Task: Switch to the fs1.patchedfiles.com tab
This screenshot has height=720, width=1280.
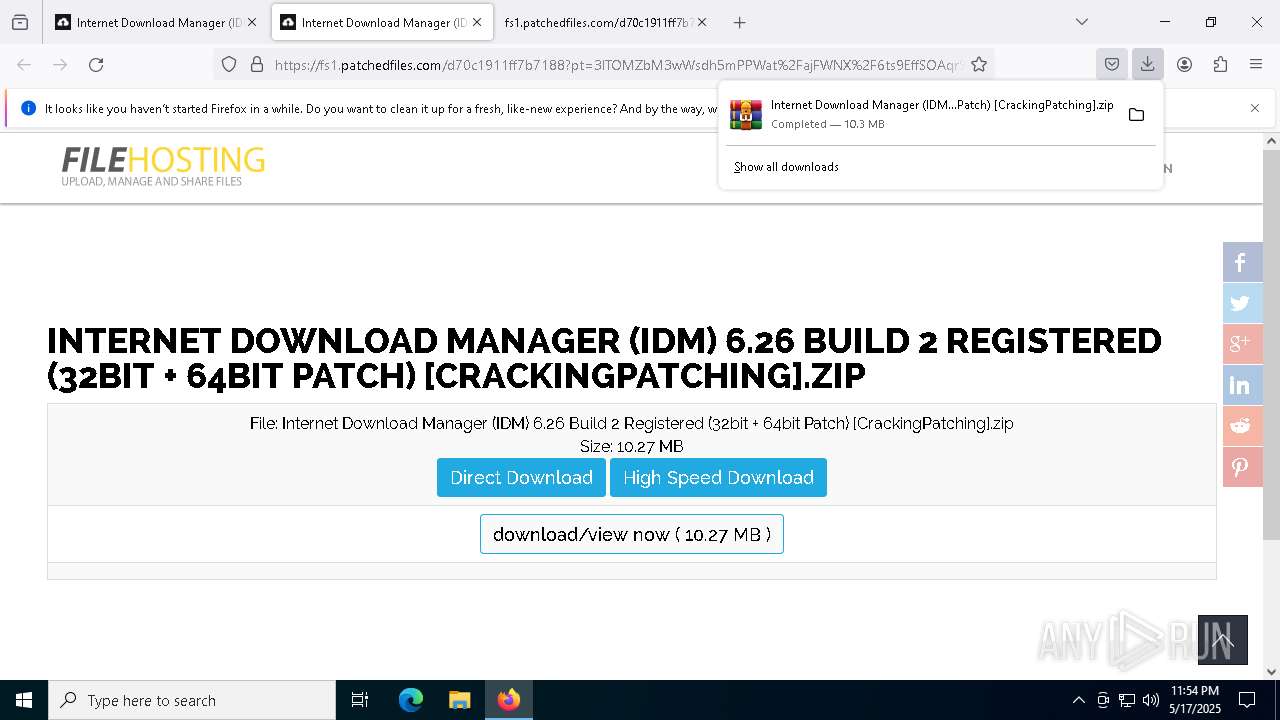Action: click(597, 22)
